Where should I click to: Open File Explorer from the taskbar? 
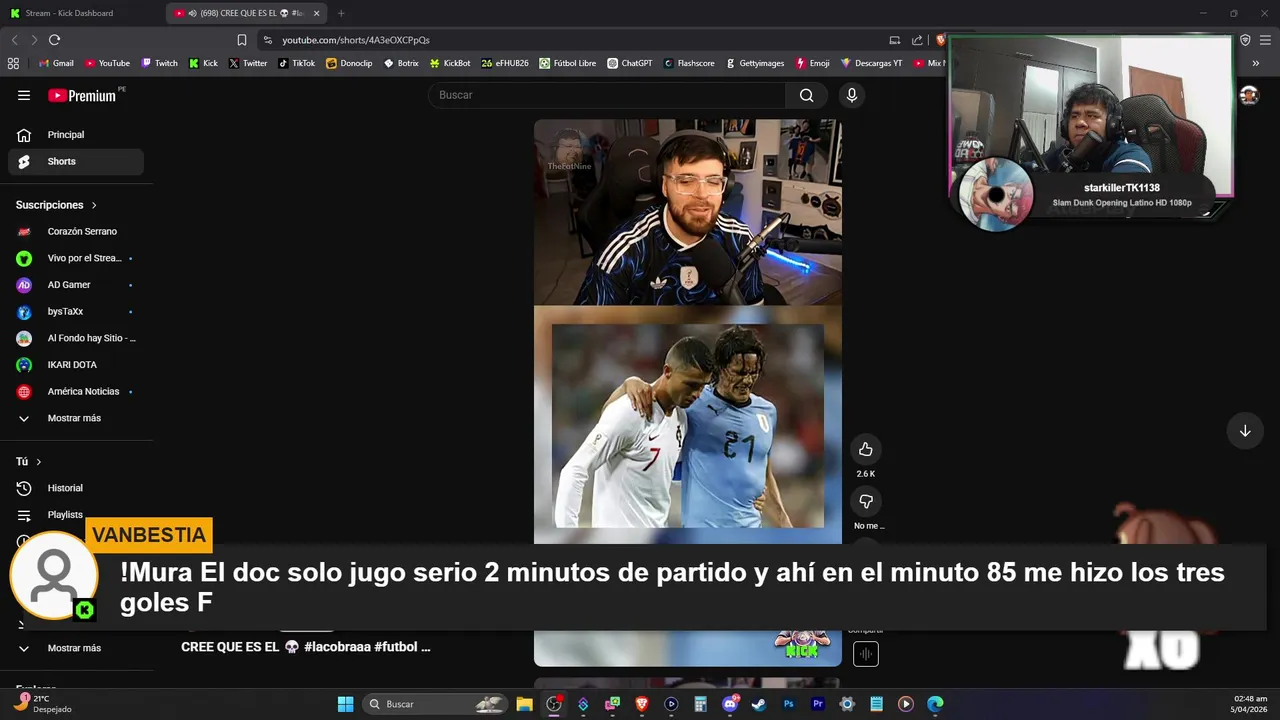pos(524,704)
